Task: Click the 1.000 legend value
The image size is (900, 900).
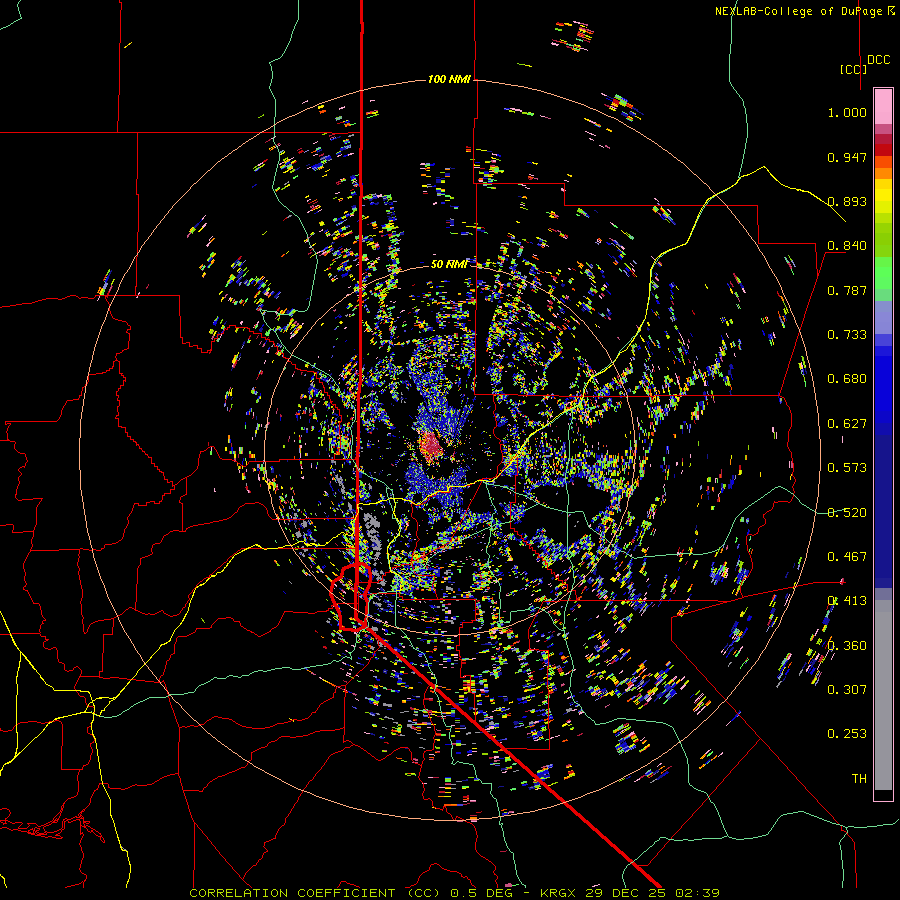Action: (x=847, y=112)
